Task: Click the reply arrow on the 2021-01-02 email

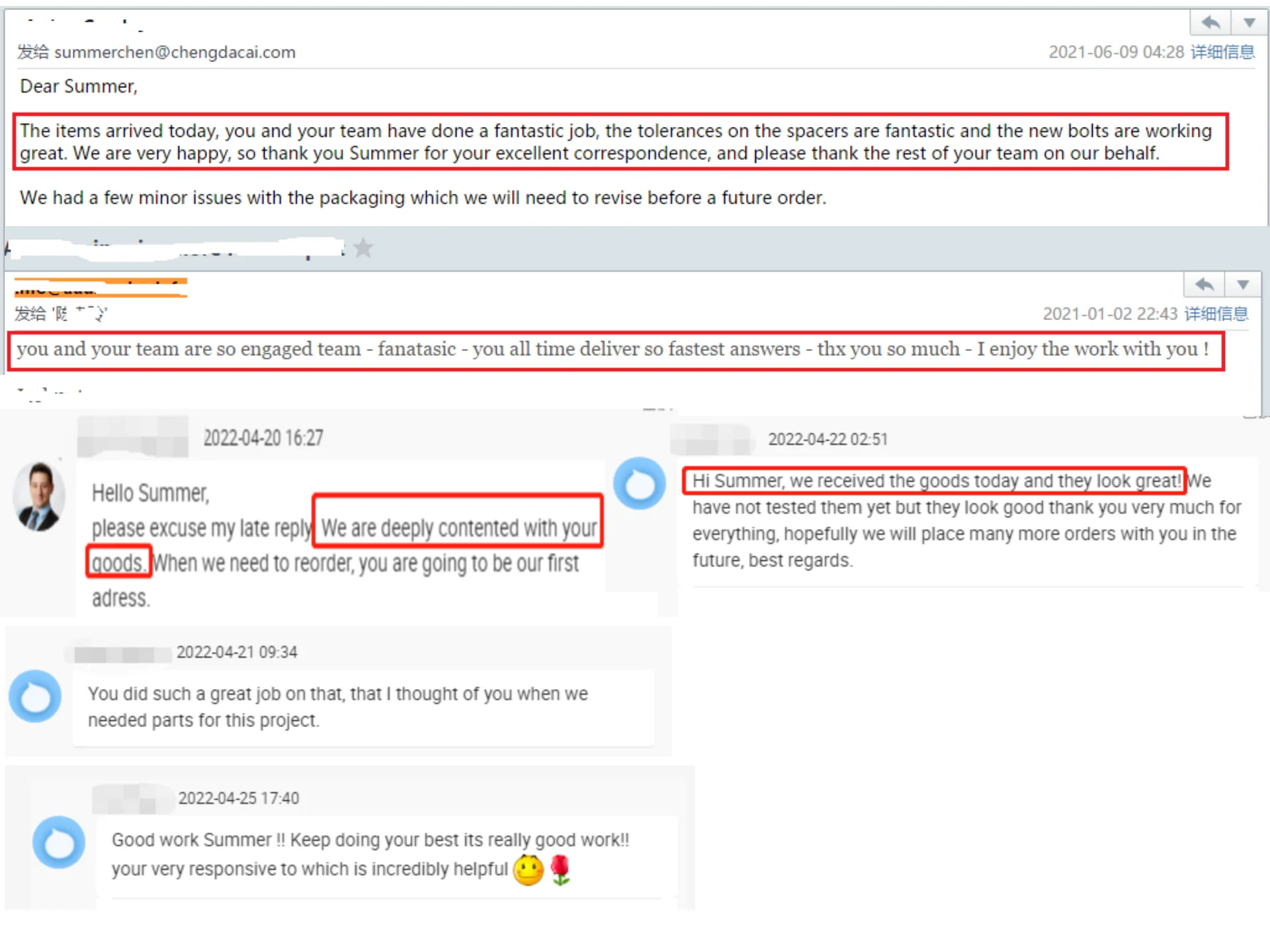Action: (1205, 285)
